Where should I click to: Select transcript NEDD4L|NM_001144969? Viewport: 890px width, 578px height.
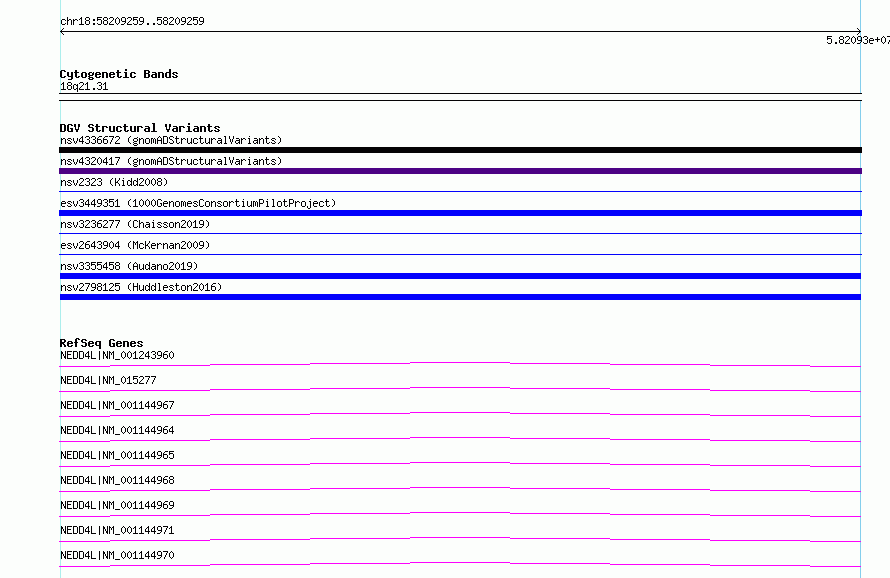click(x=117, y=505)
